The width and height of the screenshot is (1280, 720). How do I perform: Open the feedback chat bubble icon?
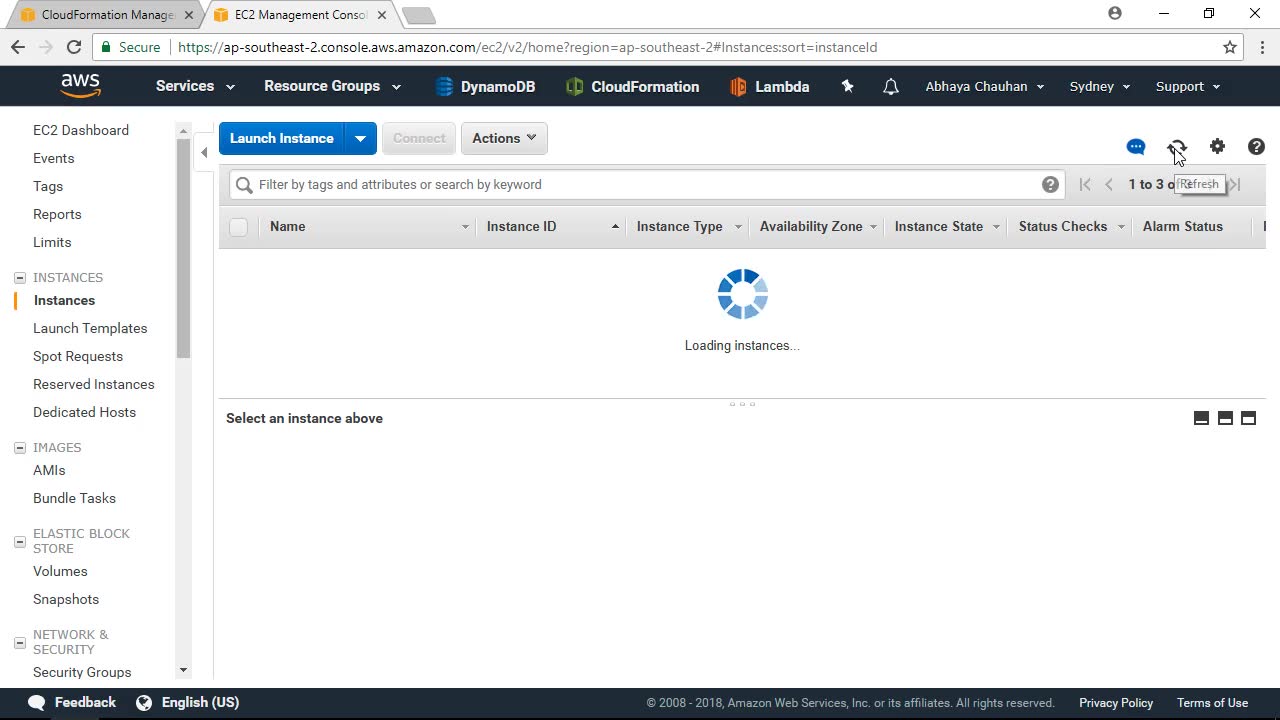click(x=1136, y=147)
